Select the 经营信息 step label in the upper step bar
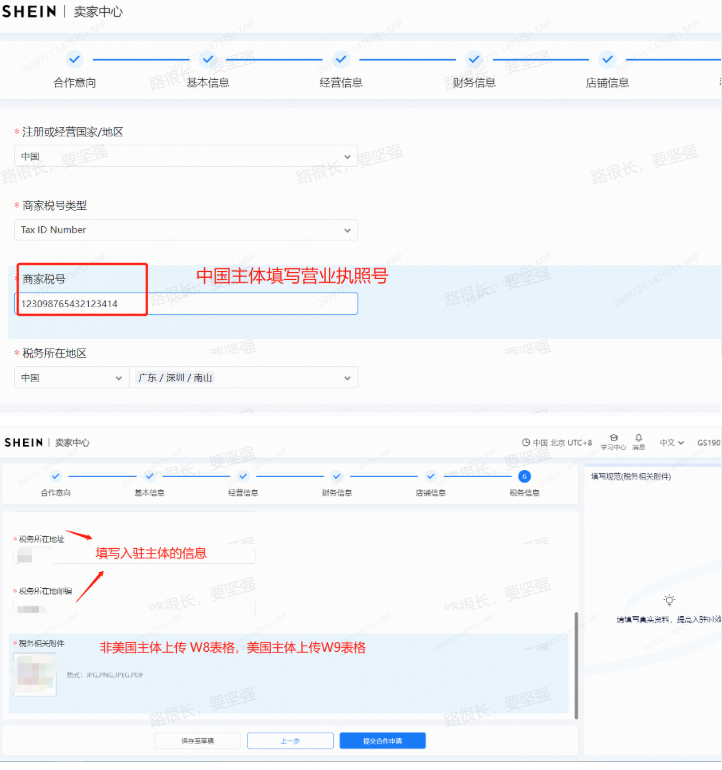Image resolution: width=722 pixels, height=770 pixels. pyautogui.click(x=341, y=82)
